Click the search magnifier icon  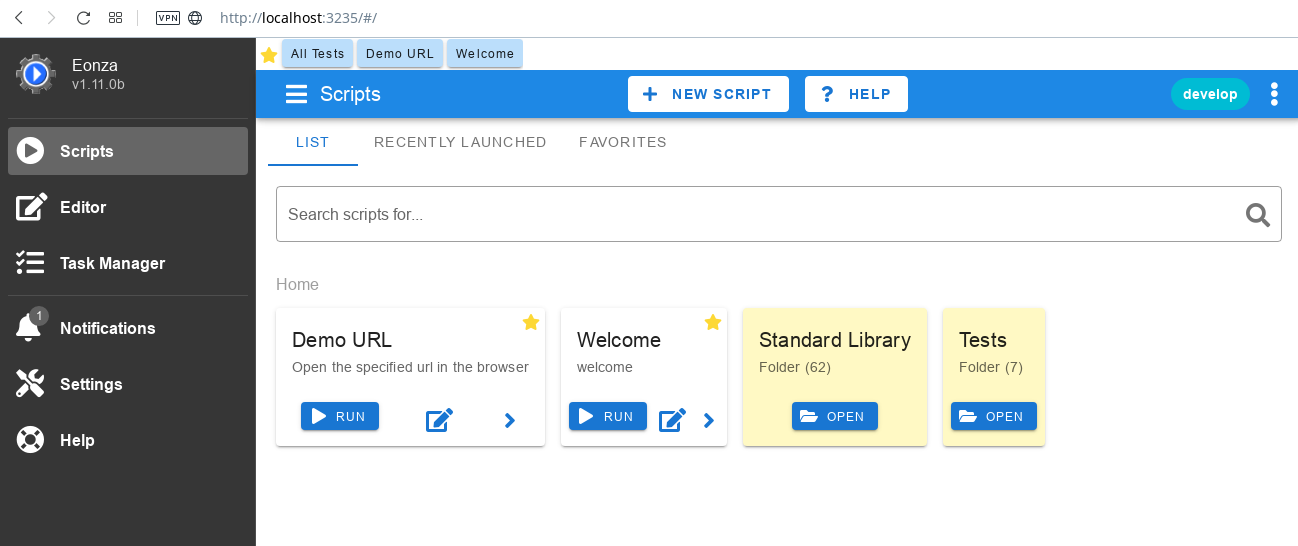(x=1258, y=214)
